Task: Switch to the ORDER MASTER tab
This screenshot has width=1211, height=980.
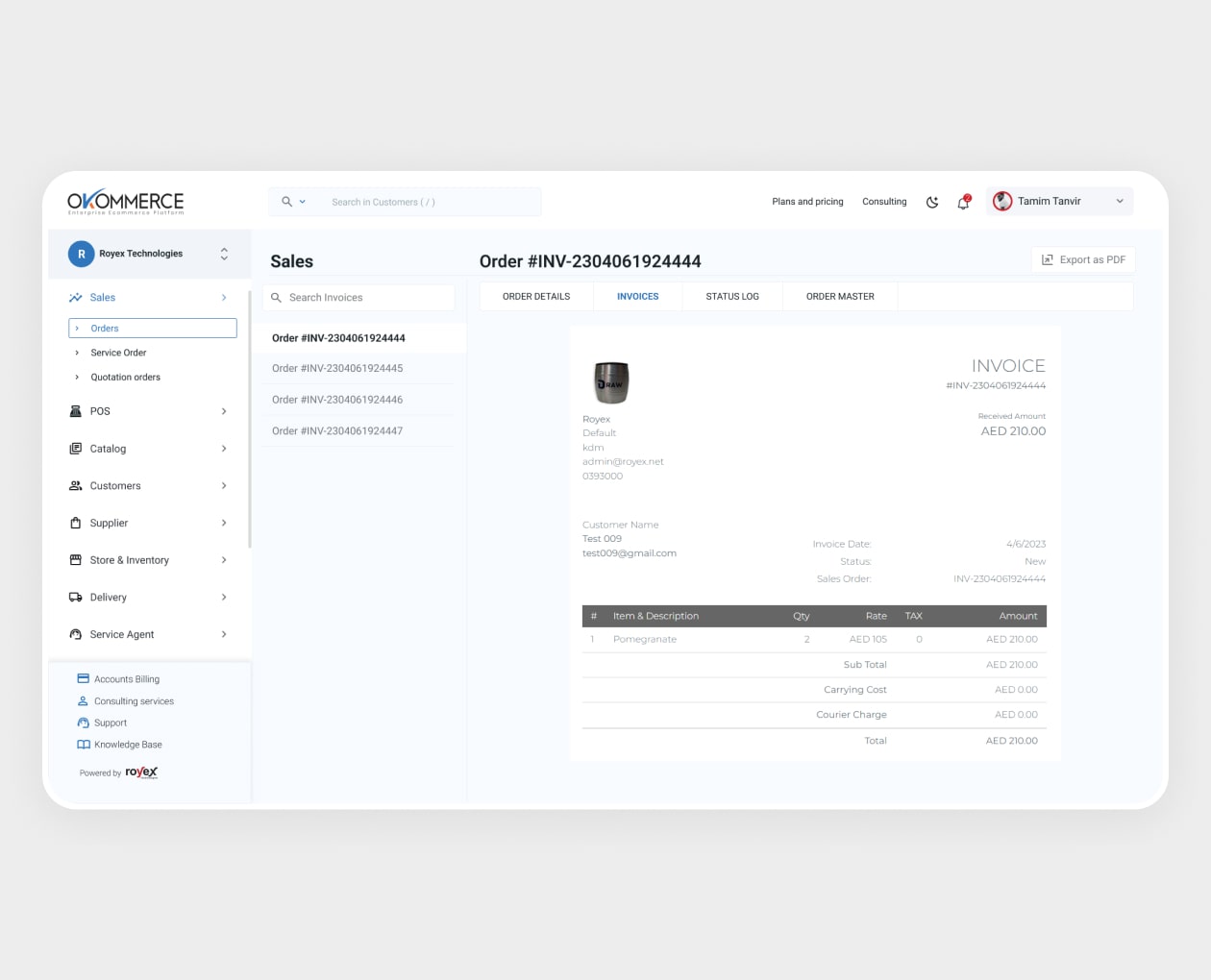Action: (x=840, y=297)
